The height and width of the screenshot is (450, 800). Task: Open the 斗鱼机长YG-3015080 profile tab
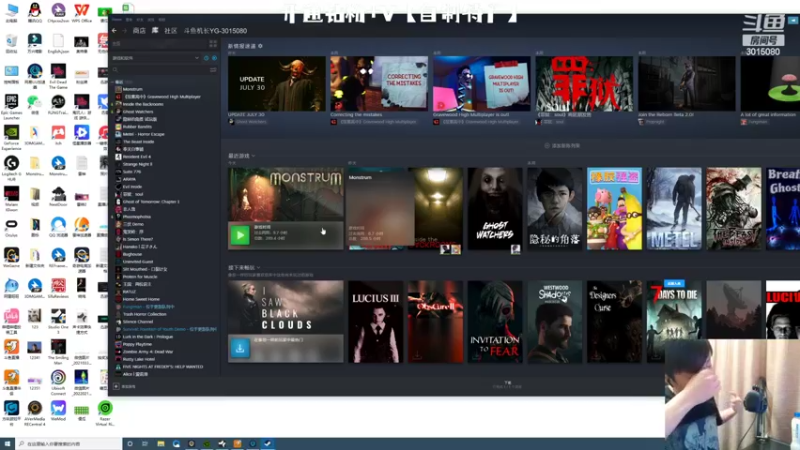pos(215,31)
